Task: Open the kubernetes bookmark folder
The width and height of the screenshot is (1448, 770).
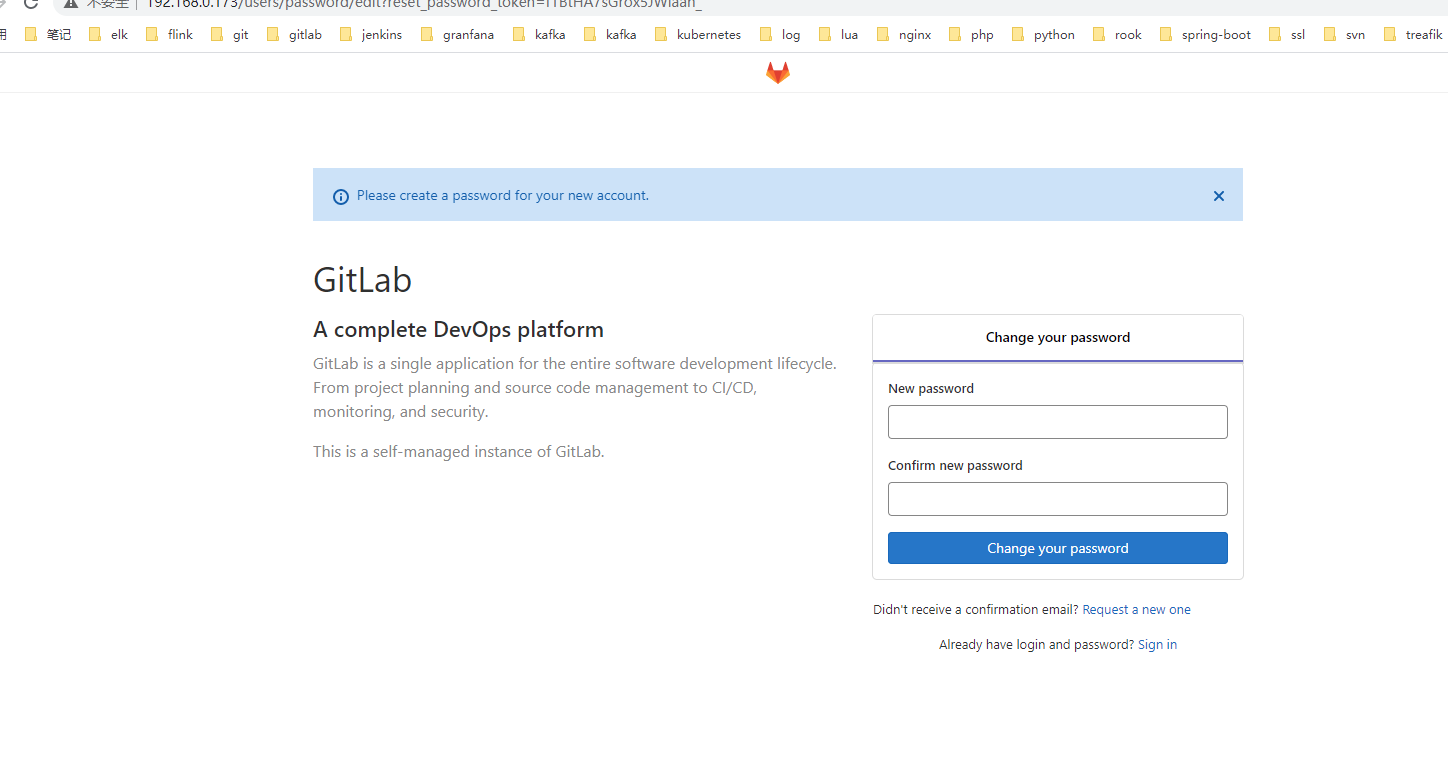Action: (698, 35)
